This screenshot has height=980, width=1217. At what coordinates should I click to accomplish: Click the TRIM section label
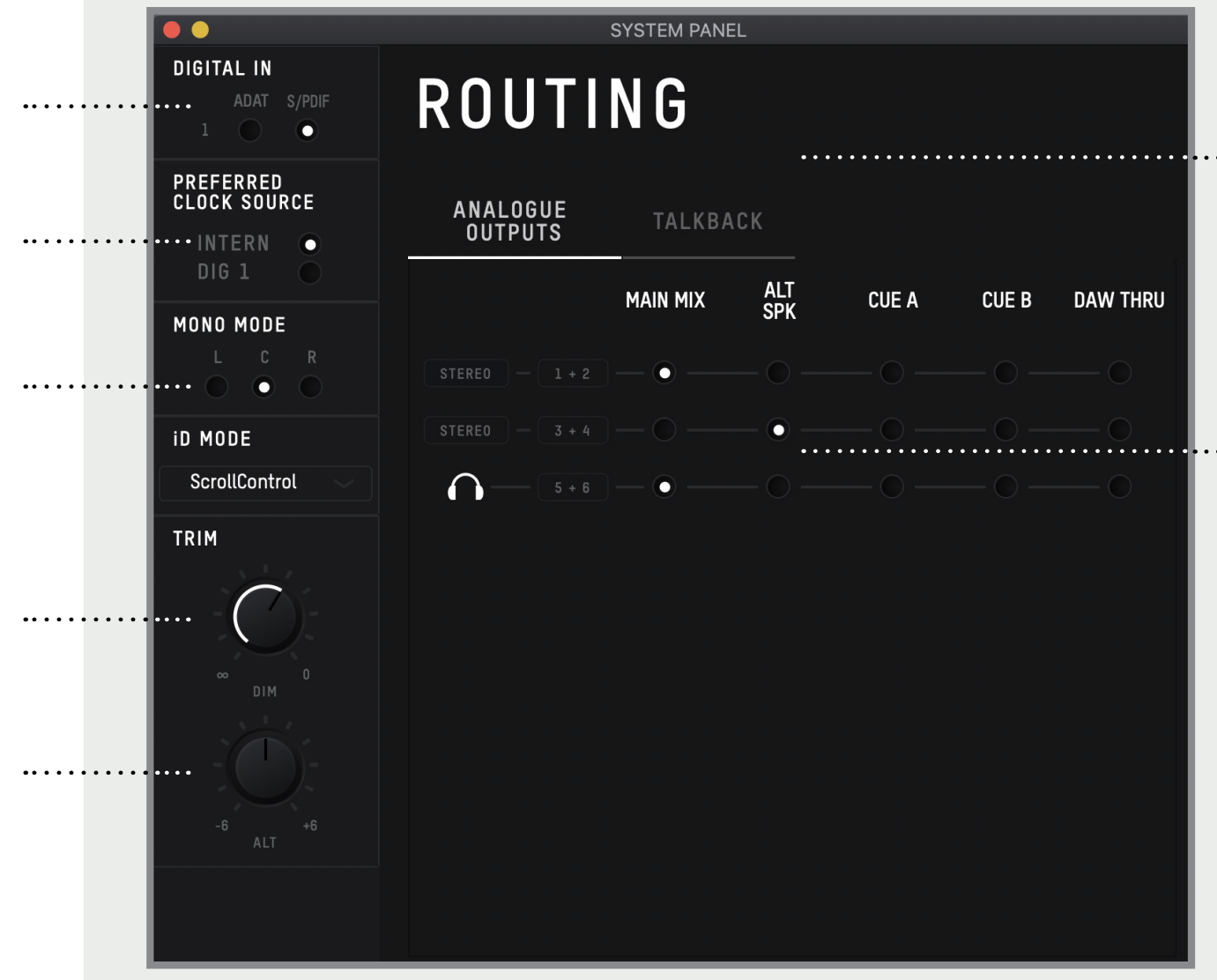tap(195, 538)
